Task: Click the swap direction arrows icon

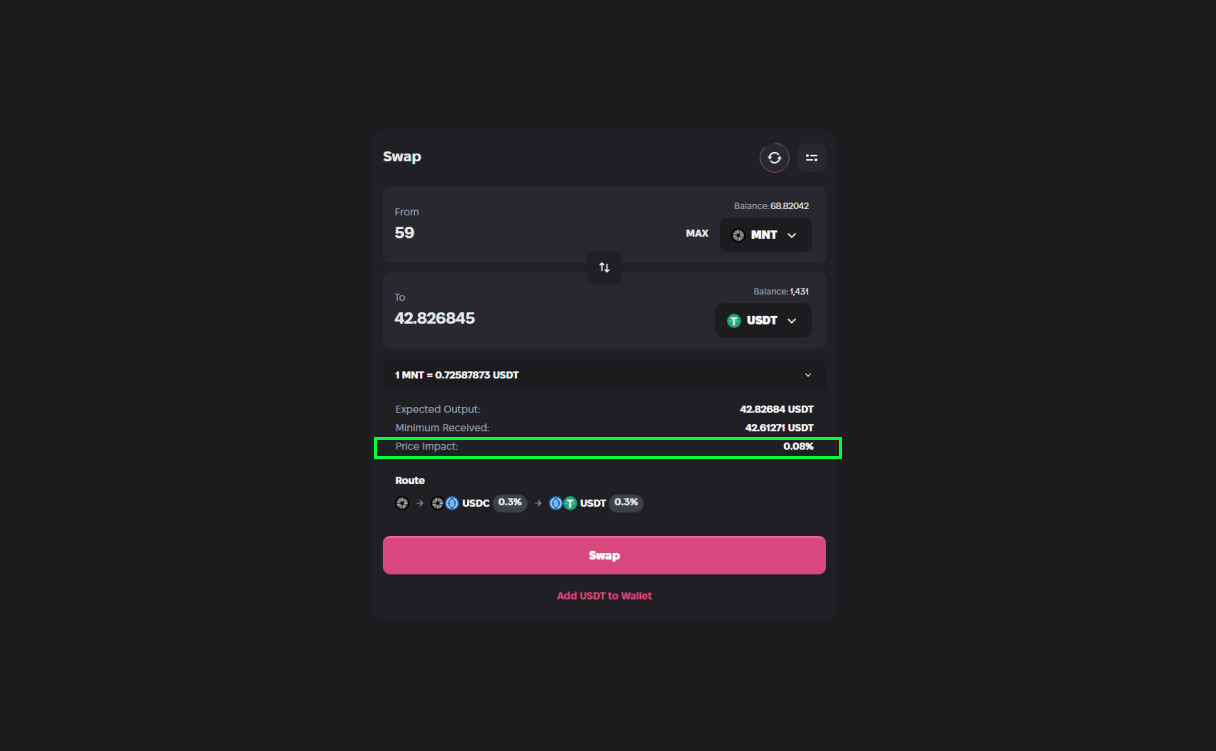Action: (604, 267)
